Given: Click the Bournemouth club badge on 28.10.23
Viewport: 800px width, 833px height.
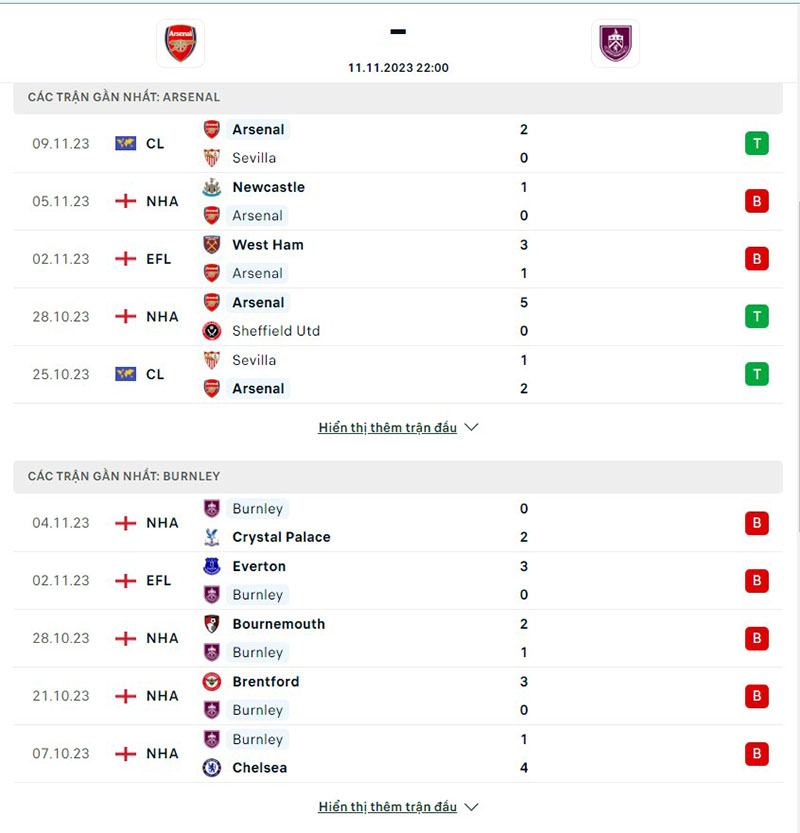Looking at the screenshot, I should (211, 624).
